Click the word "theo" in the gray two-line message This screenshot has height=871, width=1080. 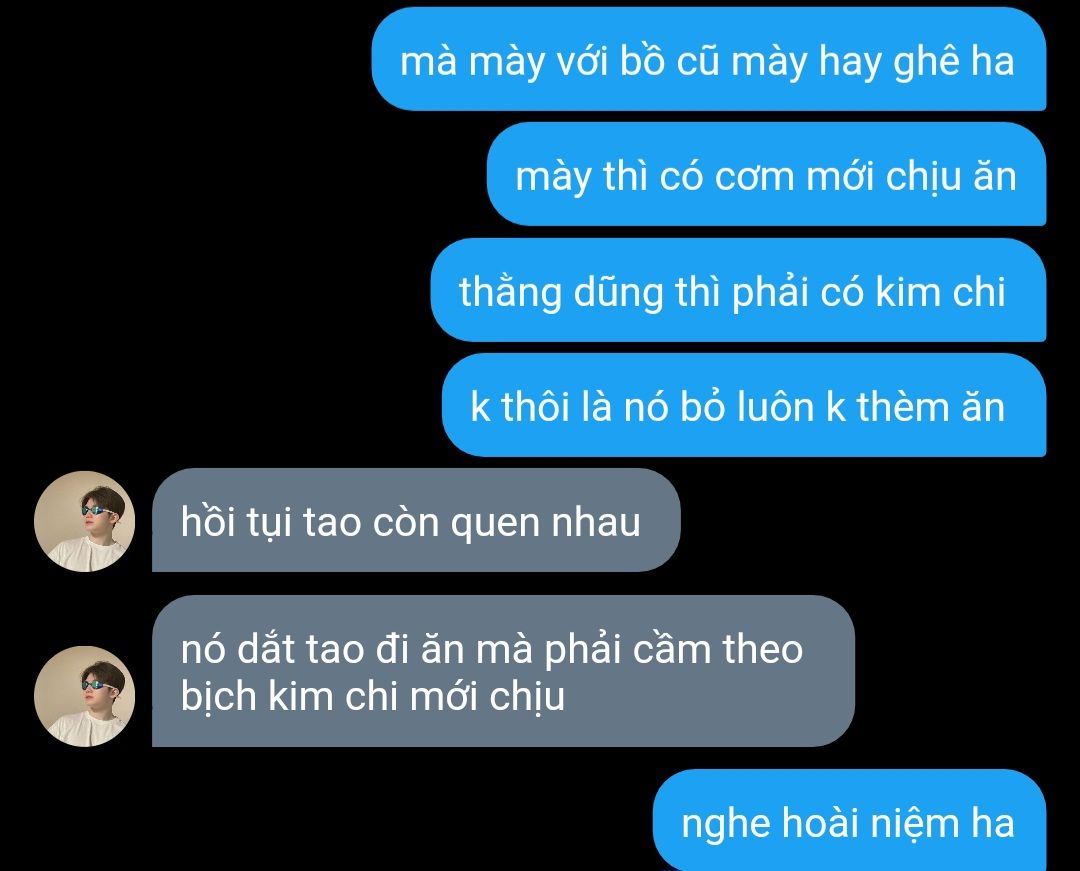(762, 649)
